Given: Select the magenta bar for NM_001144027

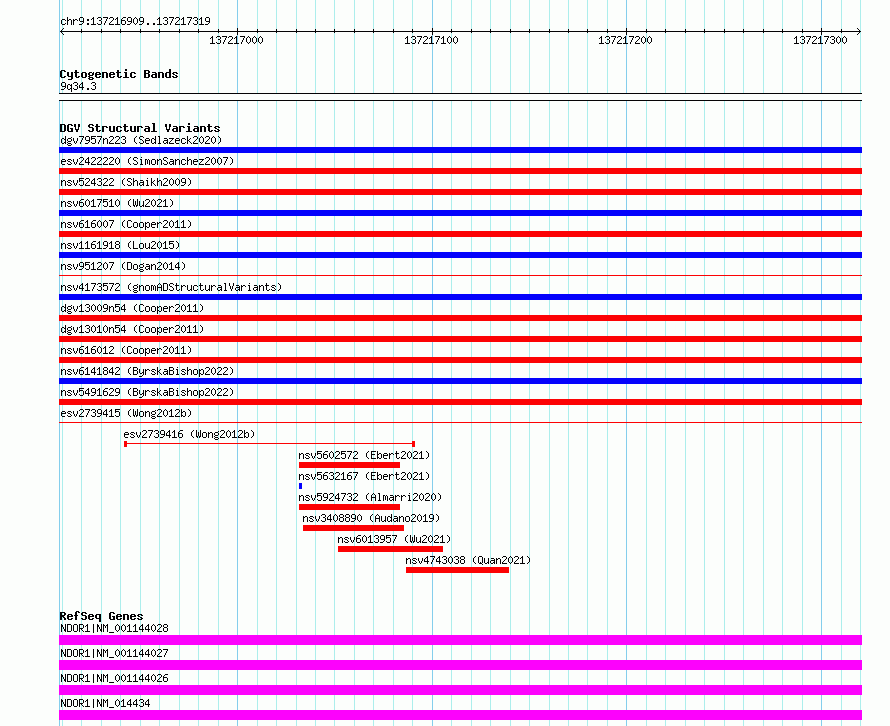Looking at the screenshot, I should (x=460, y=665).
